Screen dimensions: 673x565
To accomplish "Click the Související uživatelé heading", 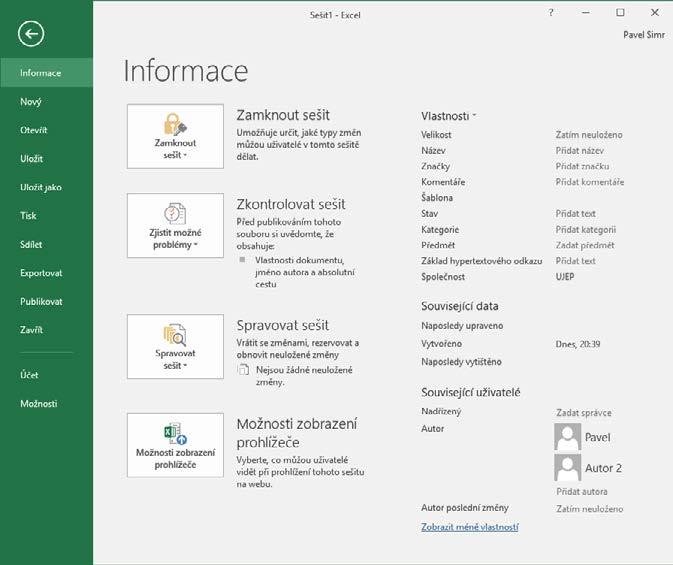I will [x=470, y=392].
